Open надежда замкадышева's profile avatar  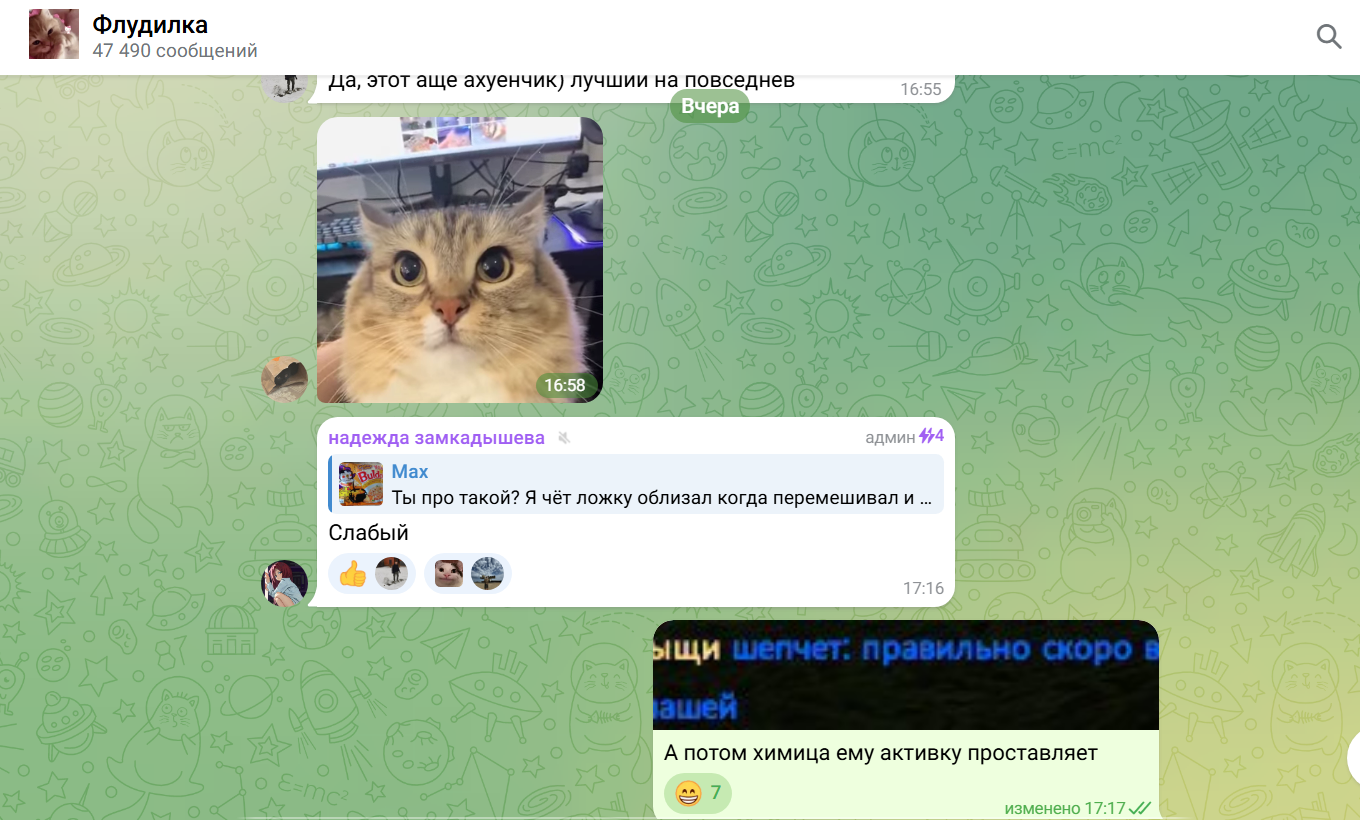pyautogui.click(x=284, y=583)
